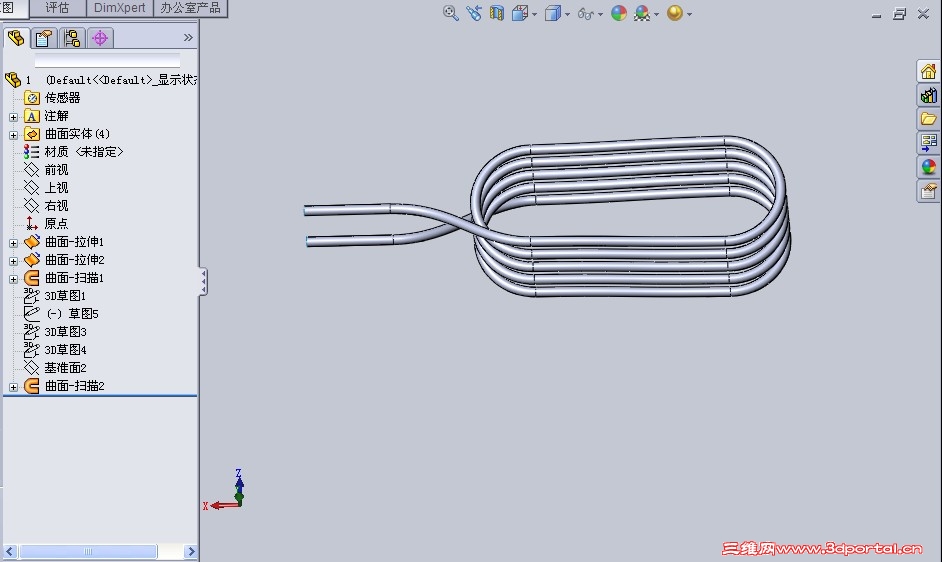Viewport: 942px width, 562px height.
Task: Open the ConfigurationManager tab
Action: coord(72,38)
